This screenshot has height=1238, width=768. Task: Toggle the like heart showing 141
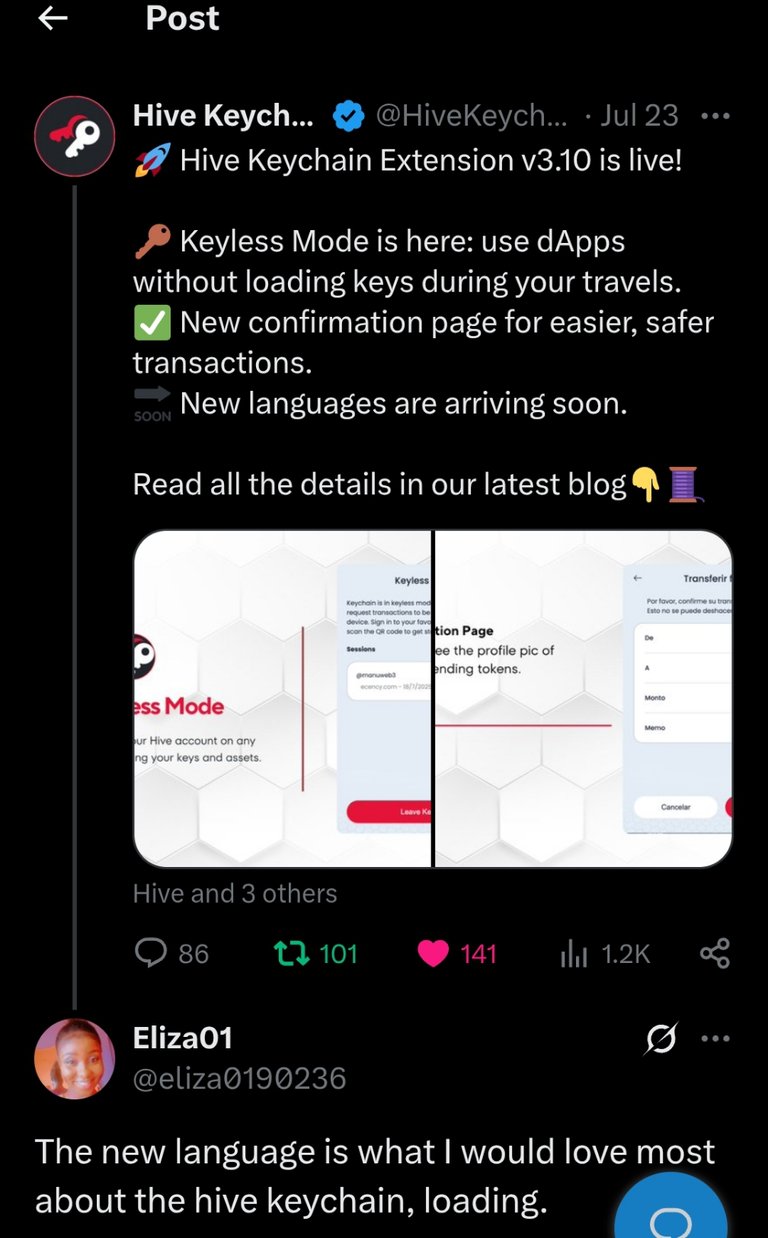[x=432, y=954]
